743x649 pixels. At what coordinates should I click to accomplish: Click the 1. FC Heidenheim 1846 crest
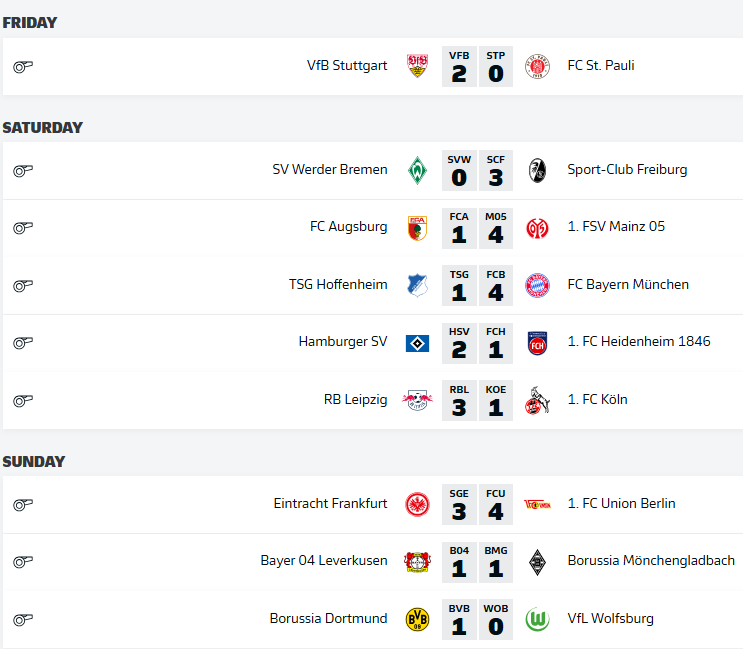(538, 343)
